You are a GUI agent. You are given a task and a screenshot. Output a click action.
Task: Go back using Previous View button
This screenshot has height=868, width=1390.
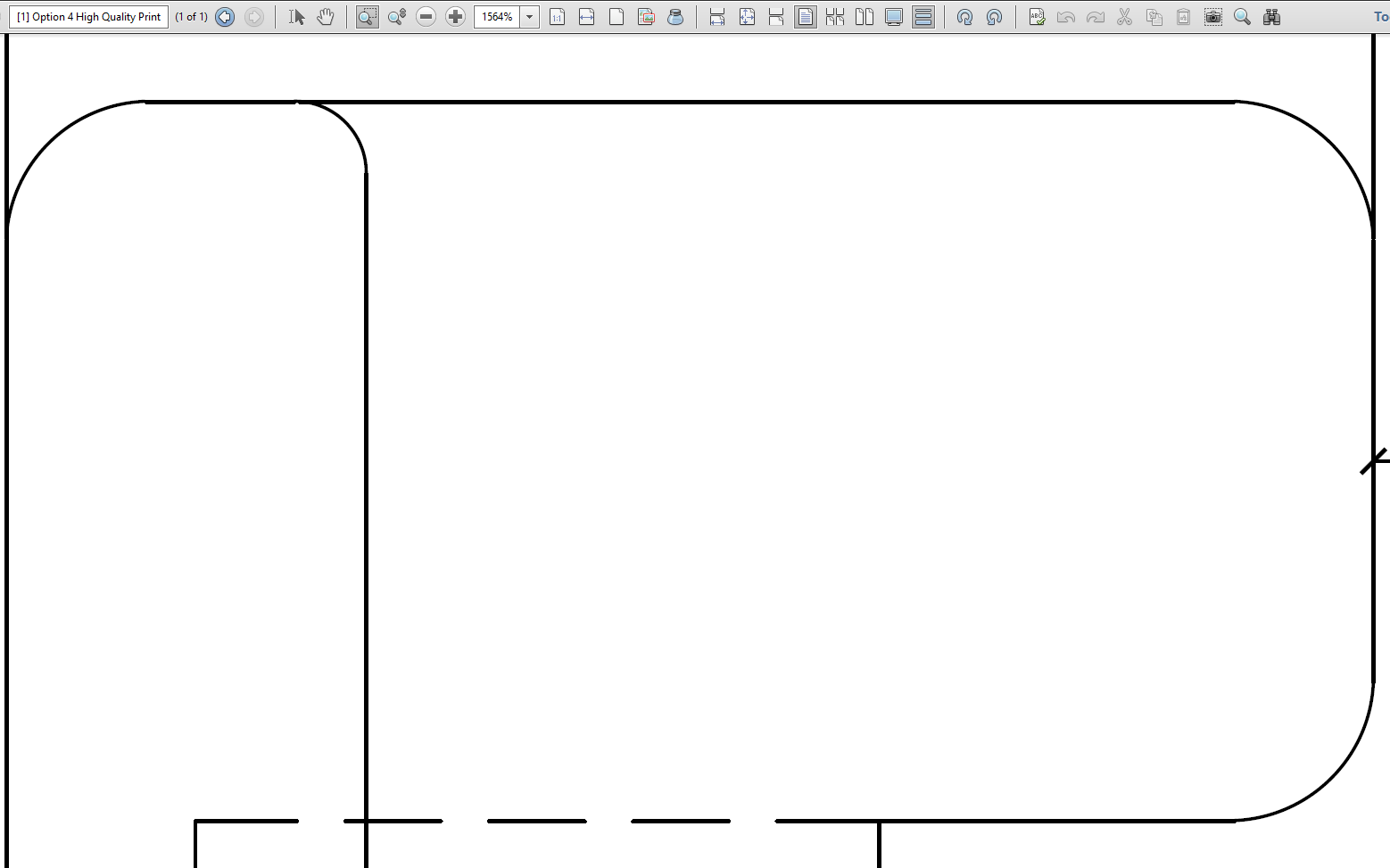coord(224,16)
